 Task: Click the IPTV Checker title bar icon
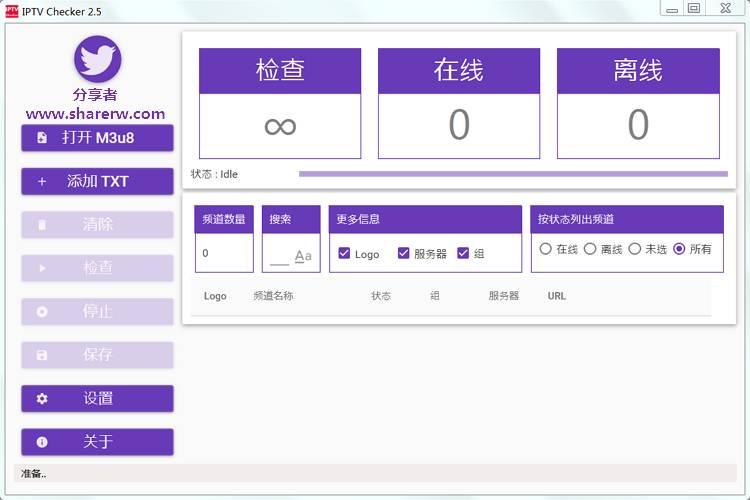pos(11,11)
